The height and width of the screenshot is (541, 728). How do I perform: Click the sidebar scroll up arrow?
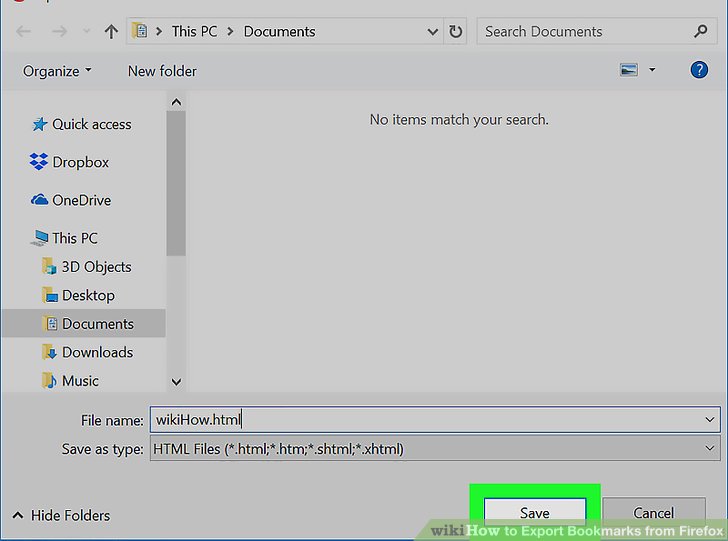pyautogui.click(x=176, y=102)
